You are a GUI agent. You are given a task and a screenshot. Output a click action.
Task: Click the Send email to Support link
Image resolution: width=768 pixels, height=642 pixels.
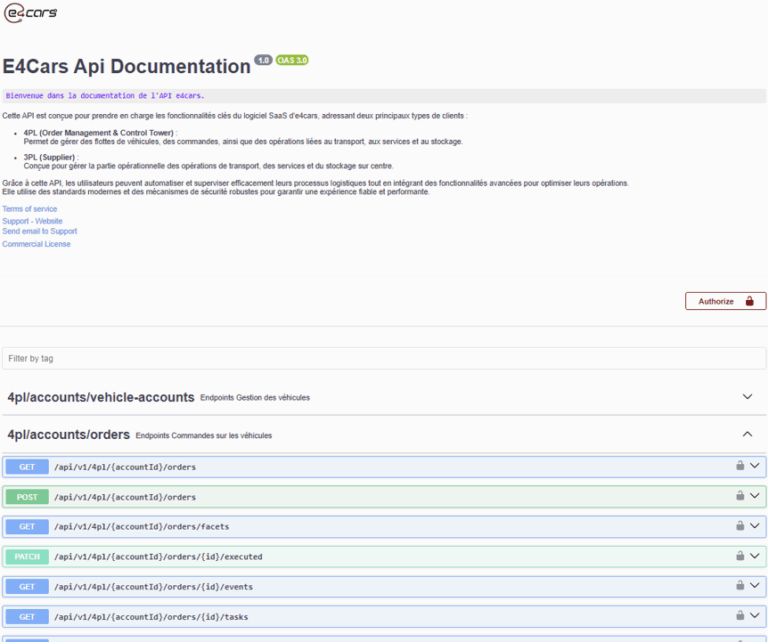pos(39,231)
